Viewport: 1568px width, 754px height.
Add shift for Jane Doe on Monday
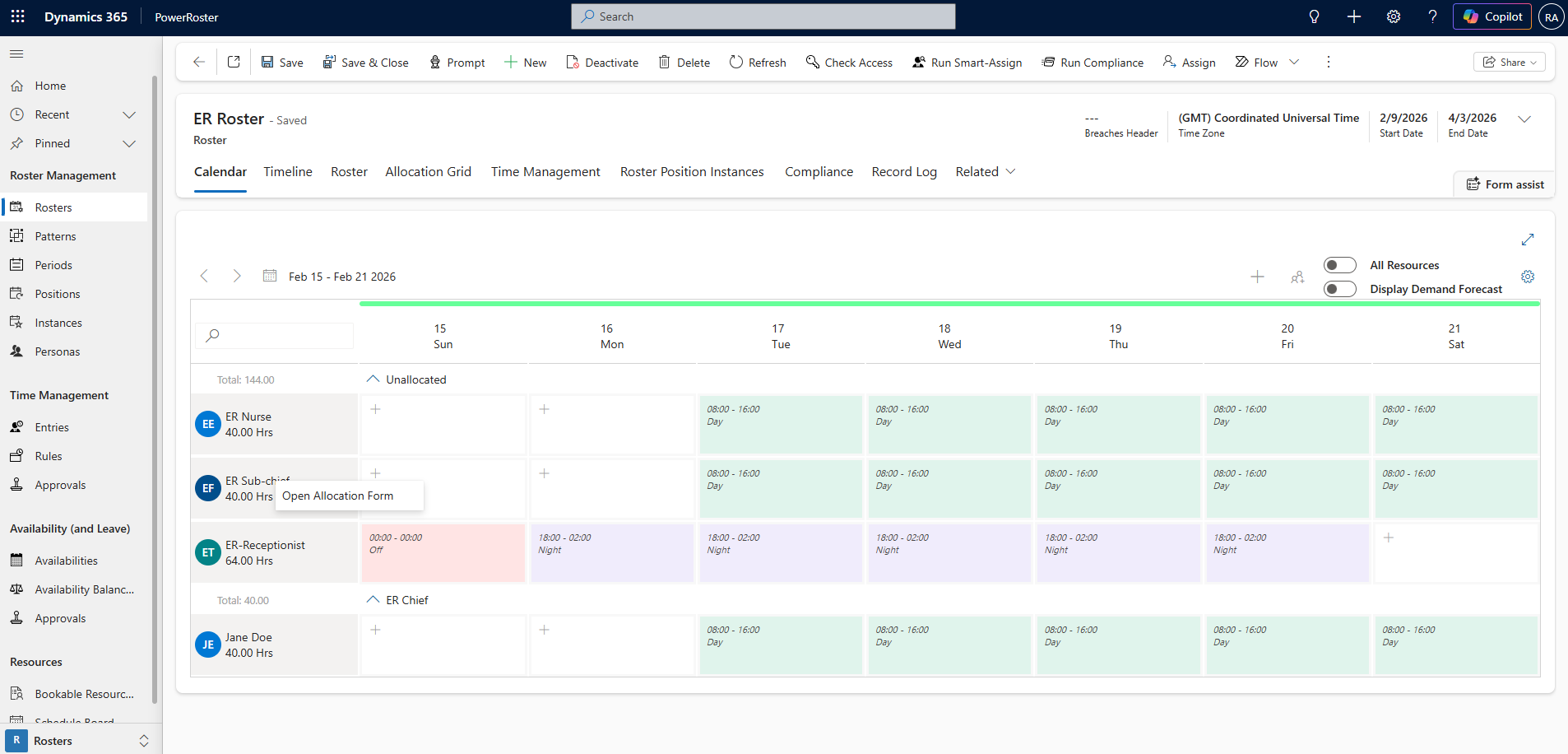544,630
